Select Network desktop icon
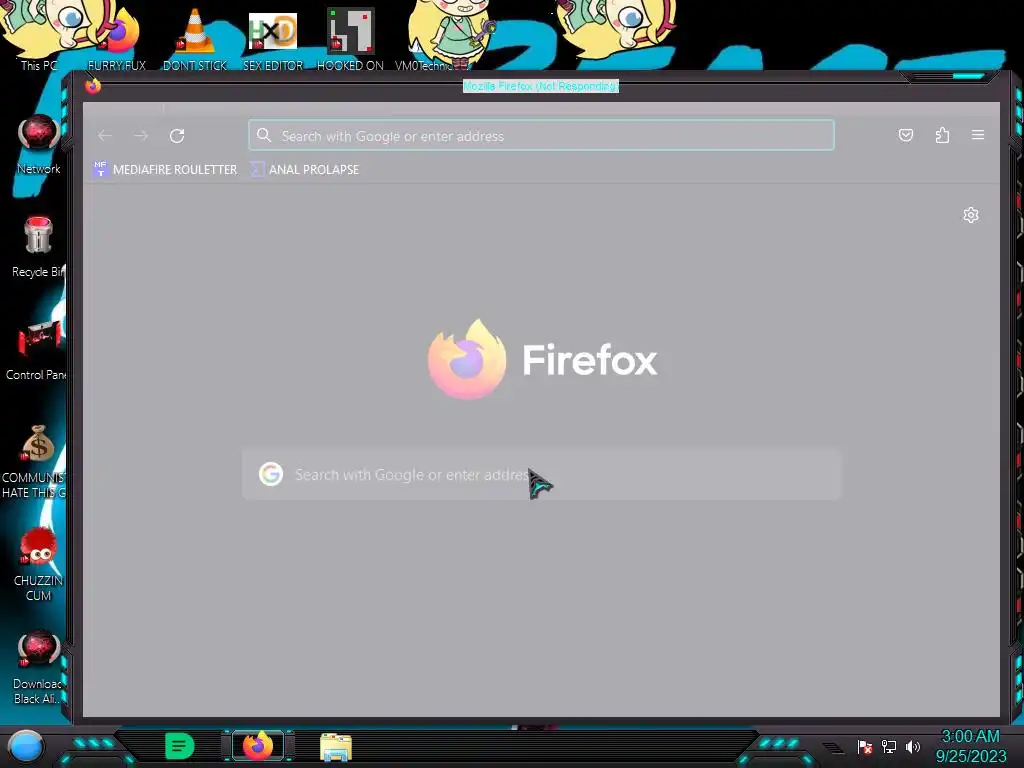 [x=39, y=144]
